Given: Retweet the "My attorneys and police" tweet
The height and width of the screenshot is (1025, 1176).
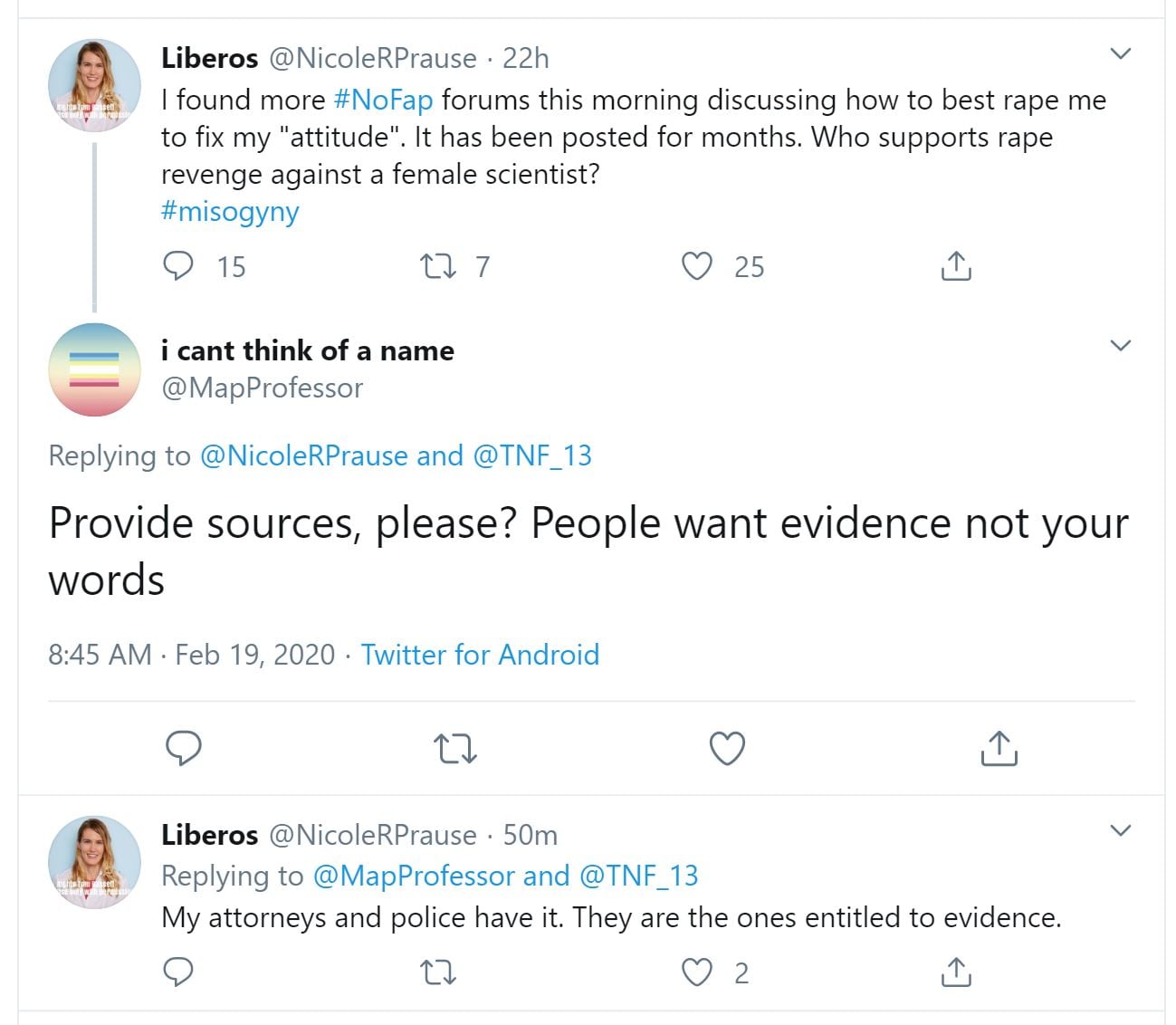Looking at the screenshot, I should [x=438, y=972].
